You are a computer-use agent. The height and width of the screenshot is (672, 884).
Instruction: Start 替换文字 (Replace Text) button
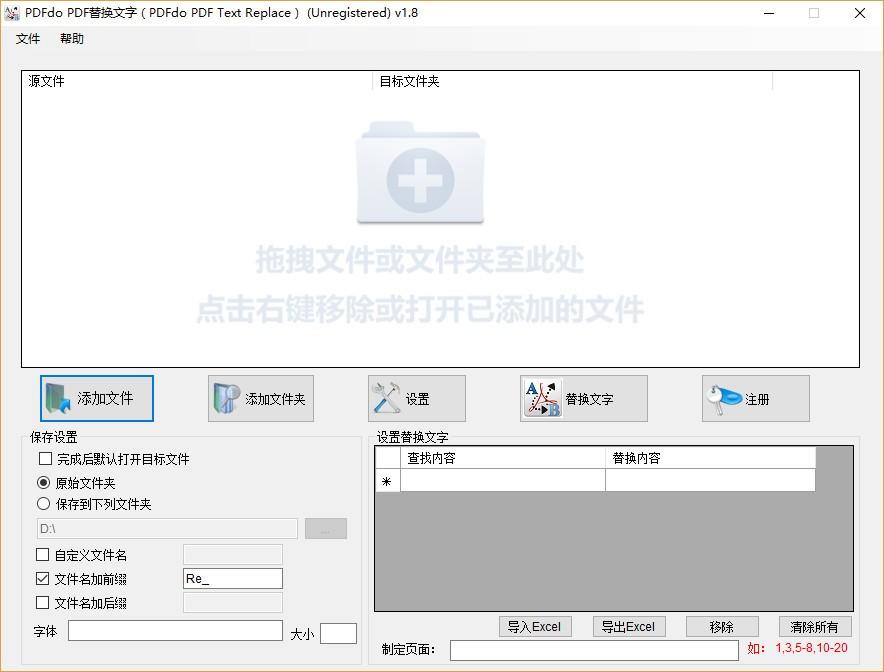(584, 398)
